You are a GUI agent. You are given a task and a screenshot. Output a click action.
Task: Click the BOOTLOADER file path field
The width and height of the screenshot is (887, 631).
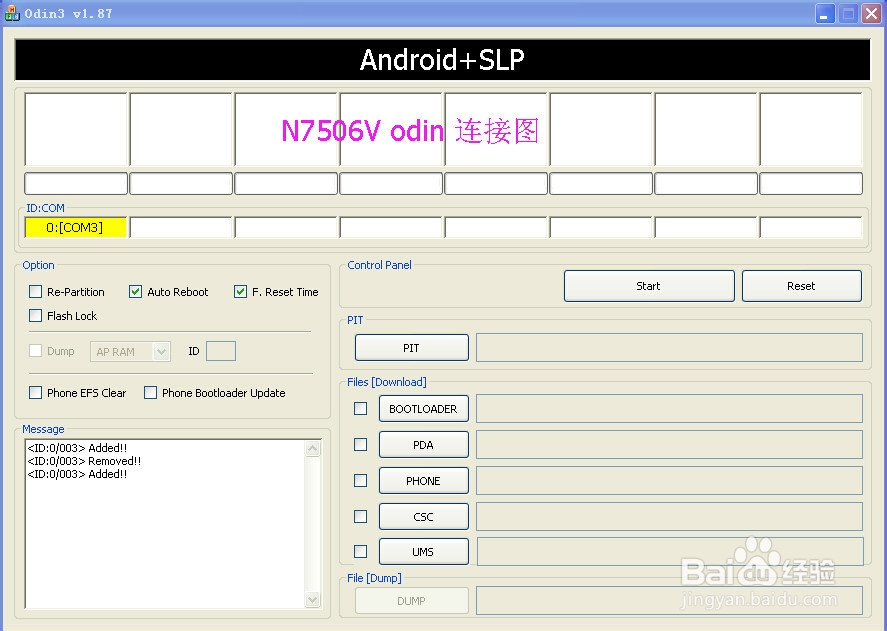tap(669, 409)
